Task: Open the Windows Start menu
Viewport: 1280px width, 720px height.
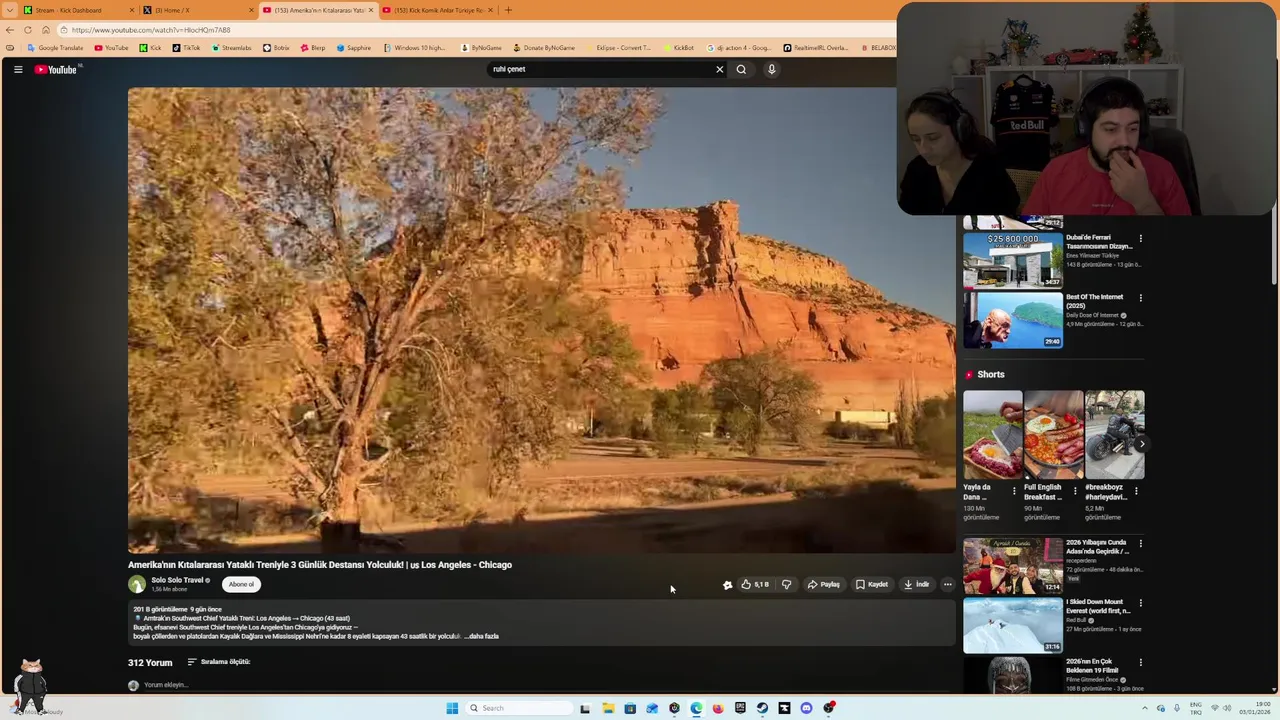Action: [x=452, y=708]
